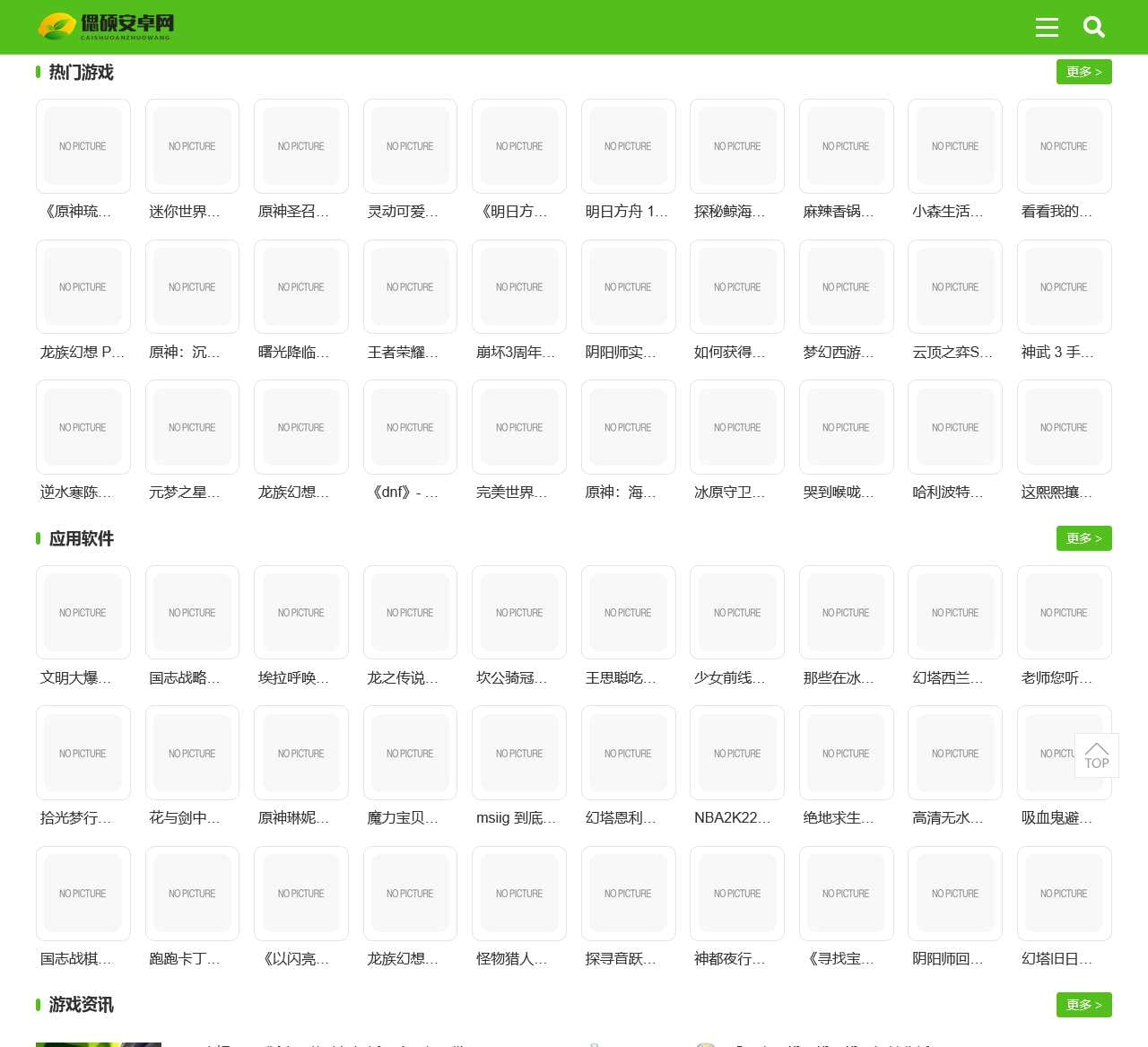Click the 麻辣香锅… title link
1148x1047 pixels.
[x=839, y=212]
